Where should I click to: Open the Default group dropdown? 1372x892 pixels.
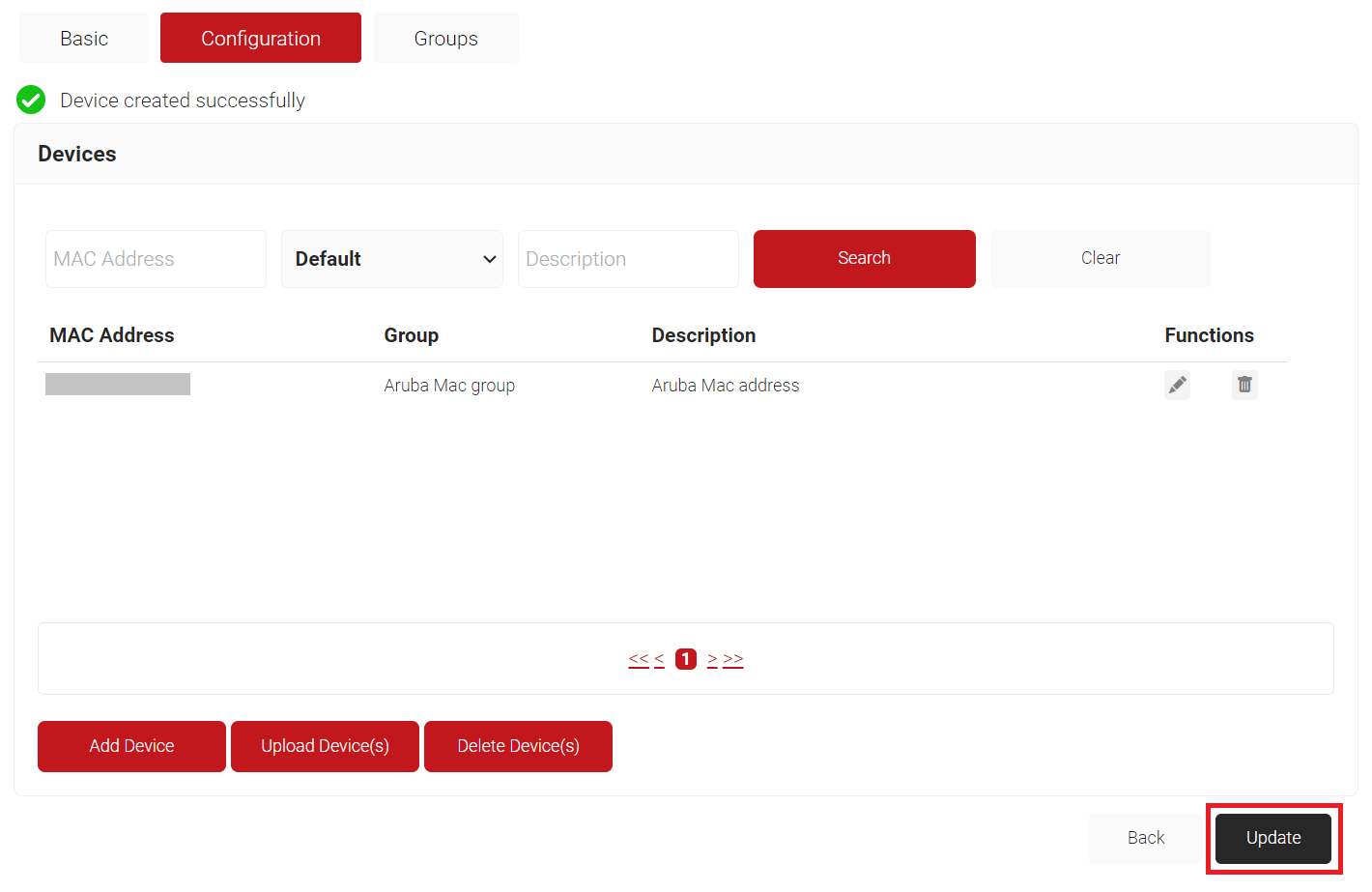click(x=391, y=259)
